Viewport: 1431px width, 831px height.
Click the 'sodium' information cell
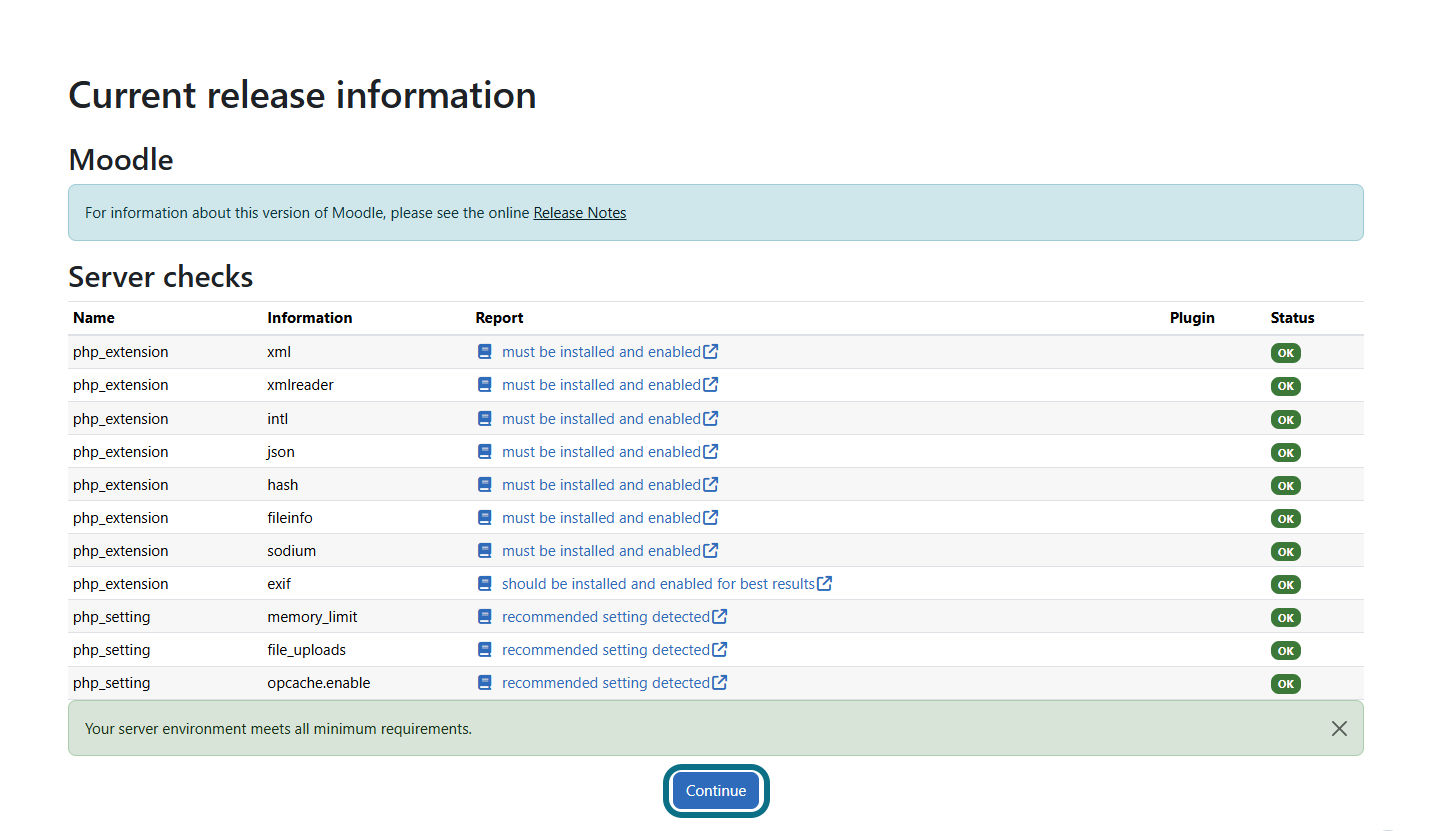tap(292, 551)
